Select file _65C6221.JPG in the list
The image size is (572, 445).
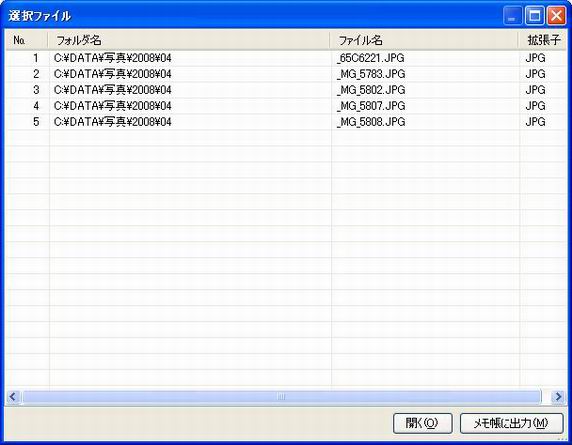371,58
